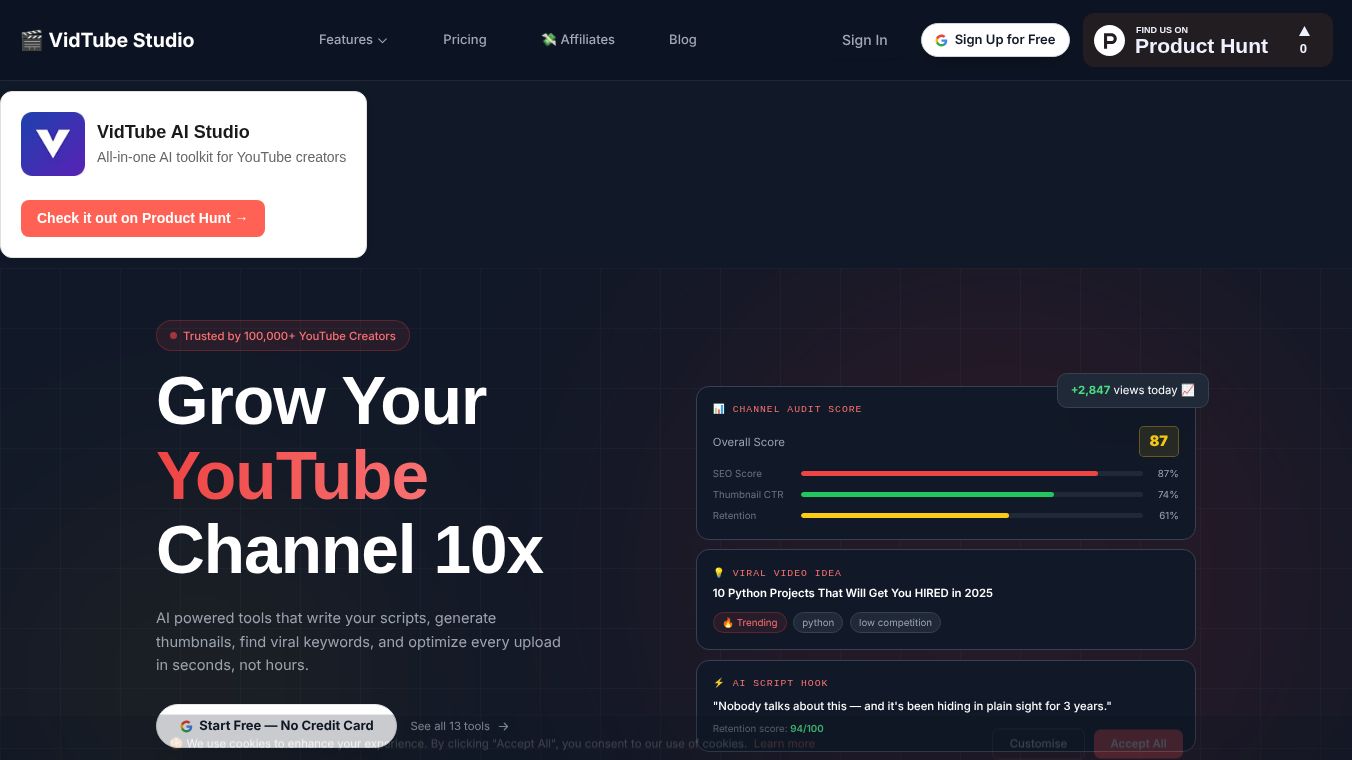This screenshot has width=1352, height=760.
Task: Accept All cookies
Action: (x=1138, y=743)
